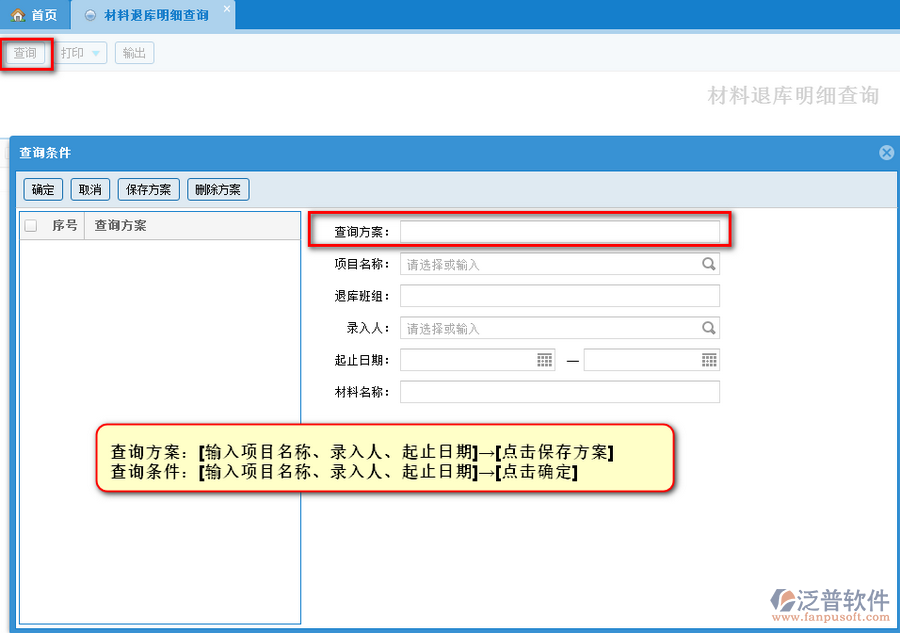Image resolution: width=900 pixels, height=633 pixels.
Task: Click the 查询 toolbar button
Action: point(25,53)
